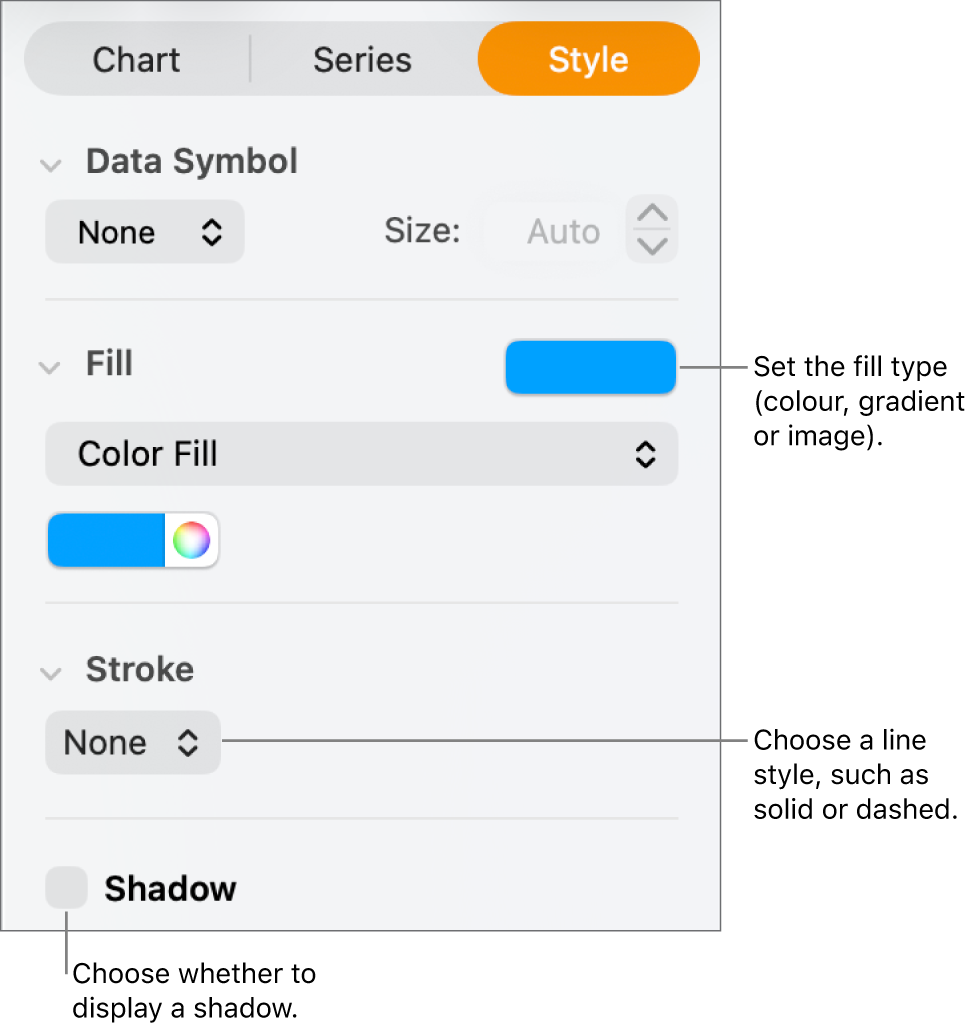974x1027 pixels.
Task: Click the blue swatch below Color Fill
Action: coord(105,540)
